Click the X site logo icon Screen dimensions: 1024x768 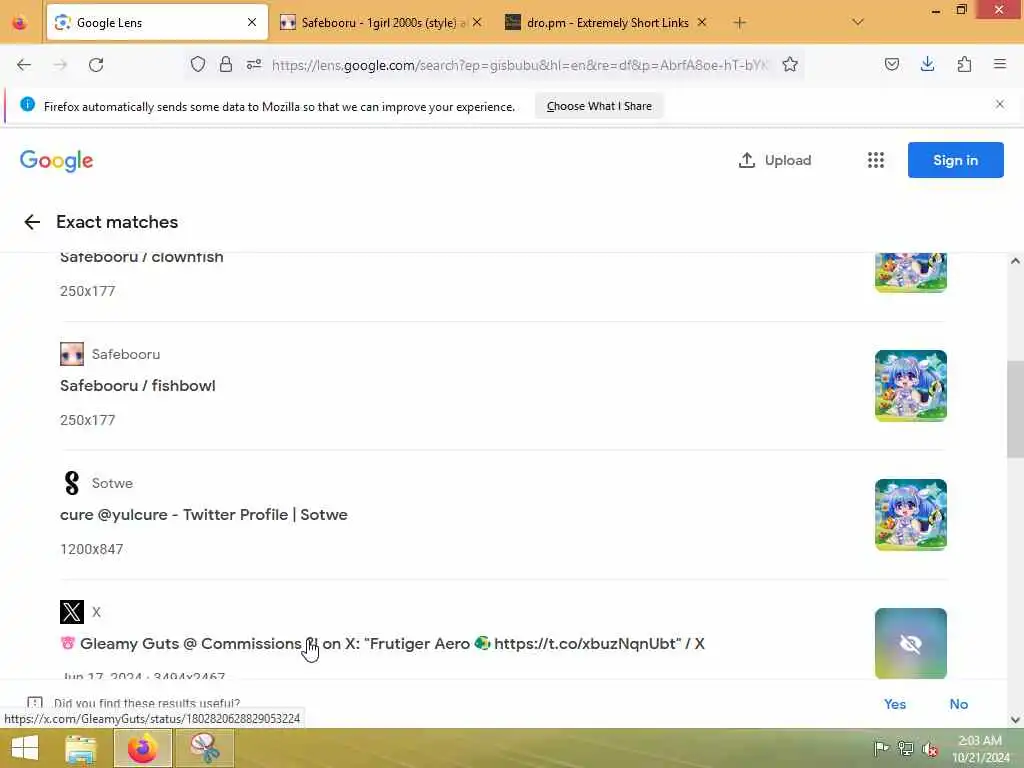[x=72, y=612]
